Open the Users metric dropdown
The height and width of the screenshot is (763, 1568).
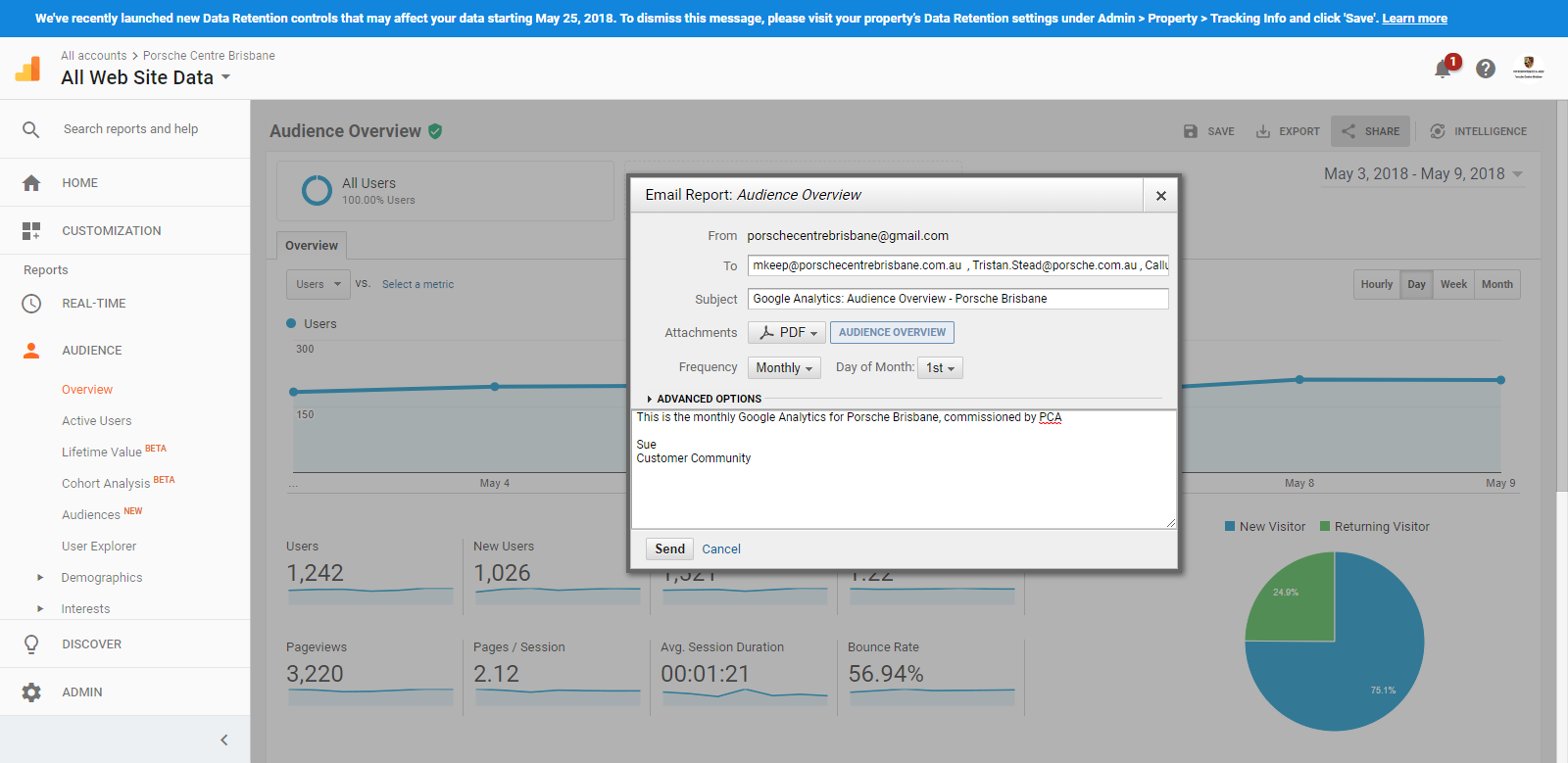click(x=318, y=285)
